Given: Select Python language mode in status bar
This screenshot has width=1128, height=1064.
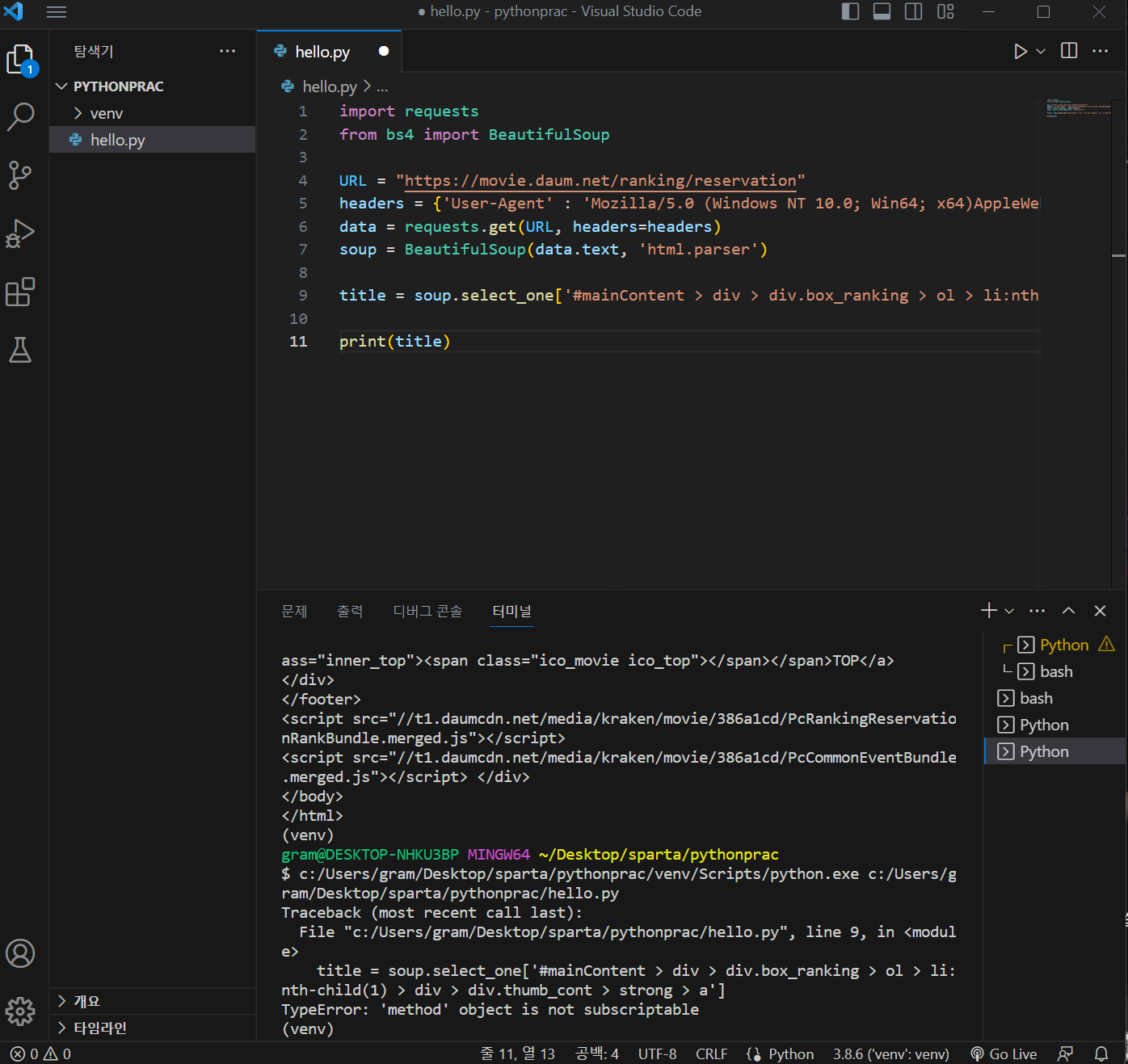Looking at the screenshot, I should [x=791, y=1053].
